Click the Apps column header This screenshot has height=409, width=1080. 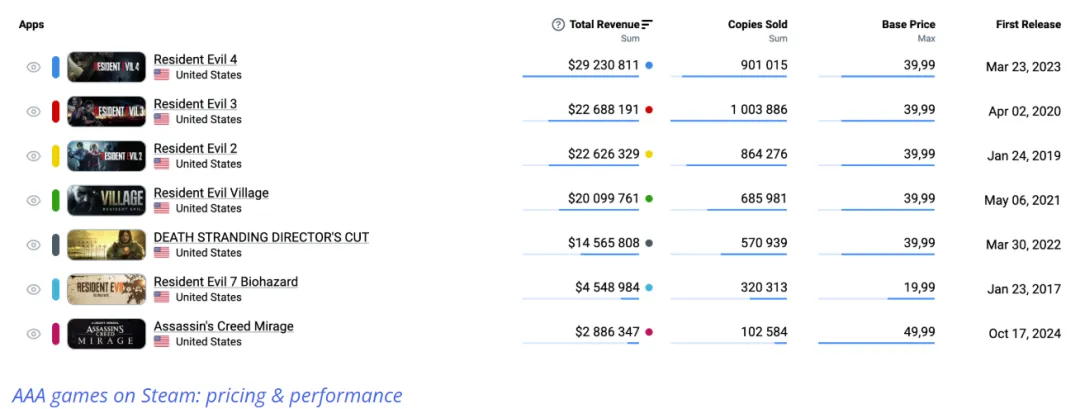(x=31, y=25)
